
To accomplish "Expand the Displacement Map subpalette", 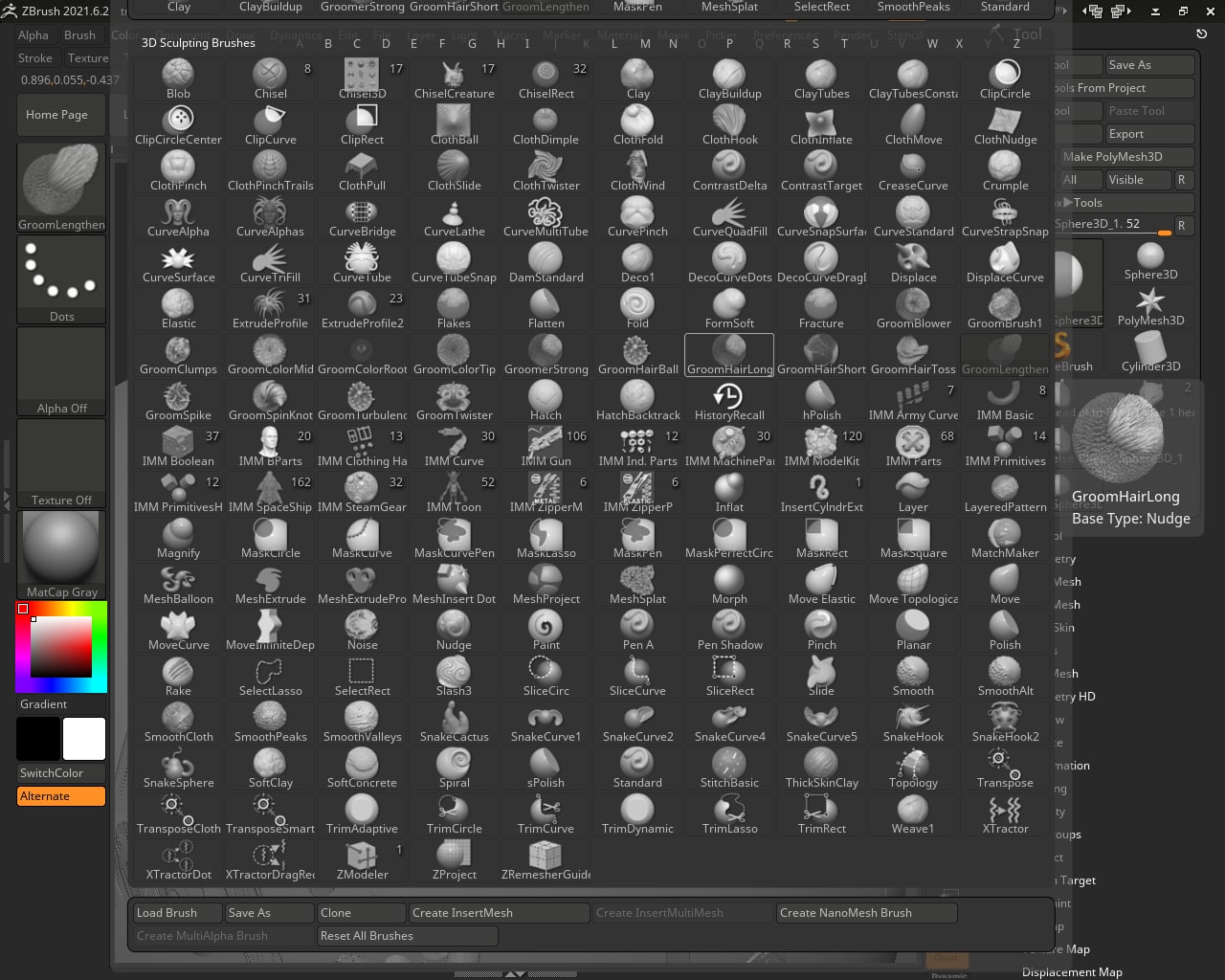I will [x=1072, y=972].
